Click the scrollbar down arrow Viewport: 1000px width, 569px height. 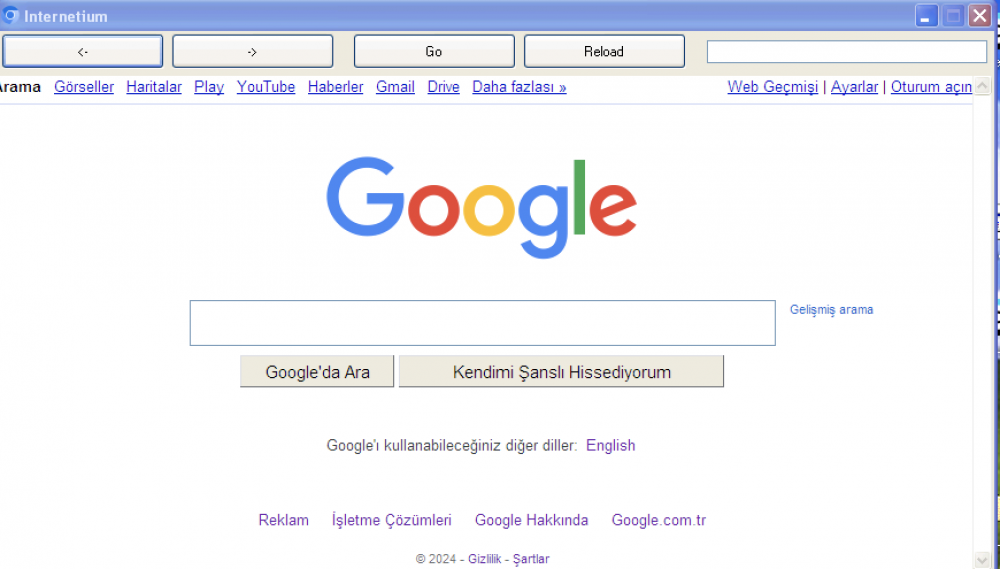(982, 560)
